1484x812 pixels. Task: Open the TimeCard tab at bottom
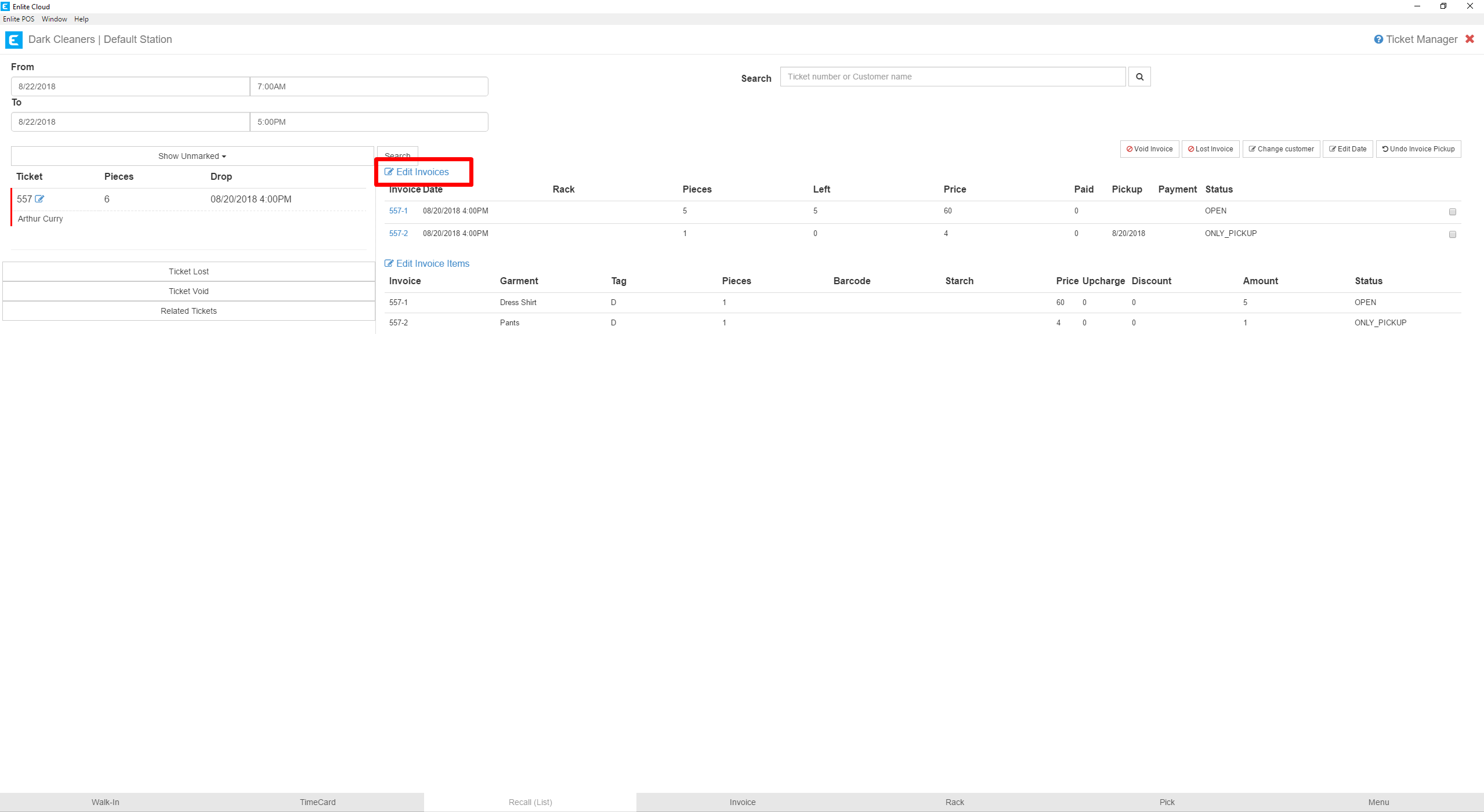pyautogui.click(x=317, y=802)
